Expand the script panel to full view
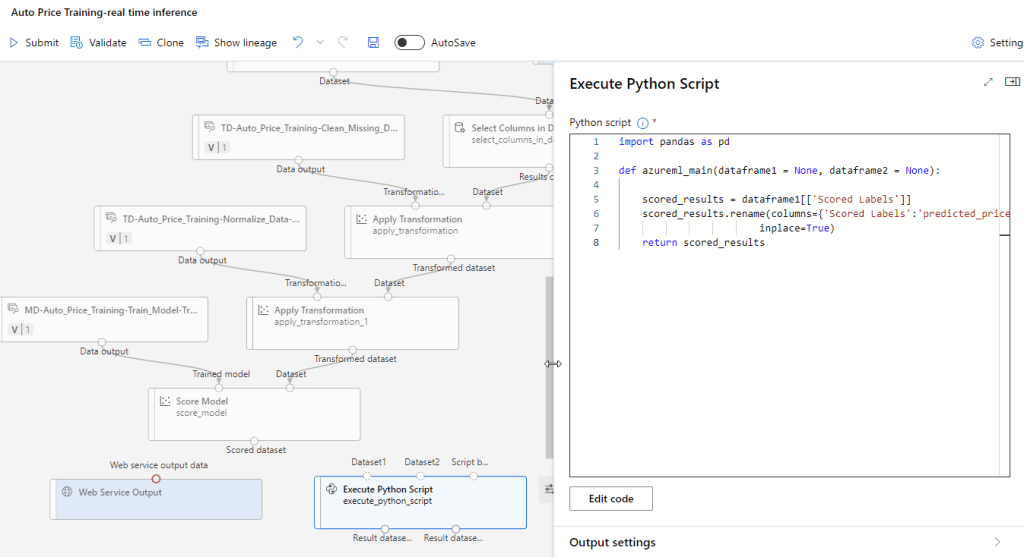This screenshot has height=557, width=1024. (988, 82)
